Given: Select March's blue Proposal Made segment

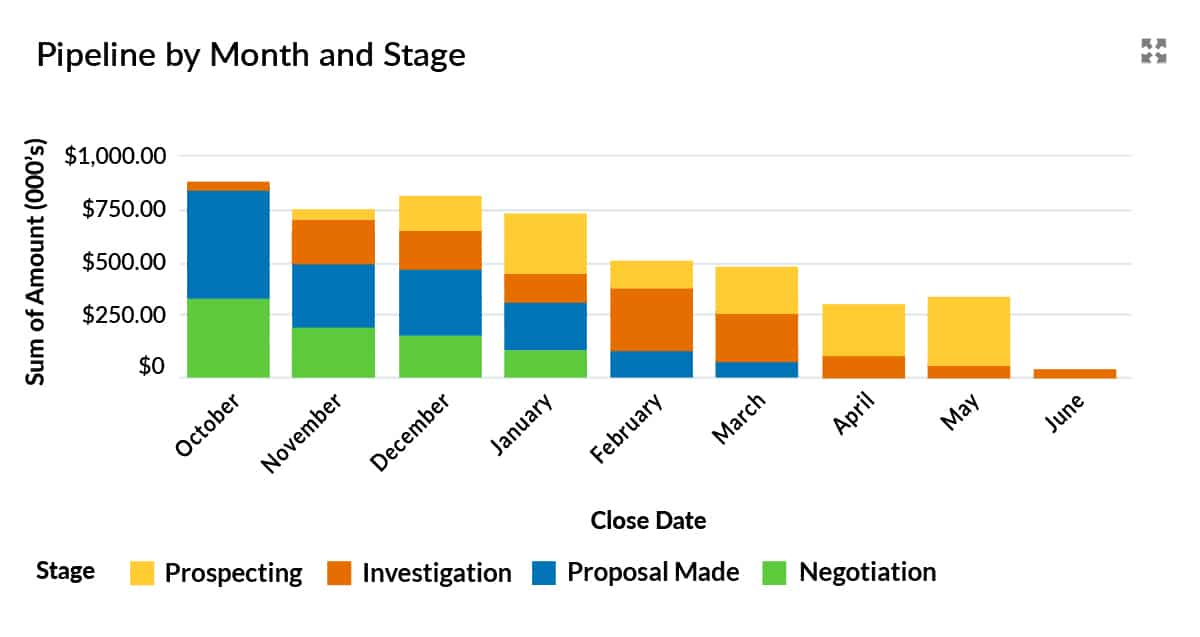Looking at the screenshot, I should [x=756, y=369].
